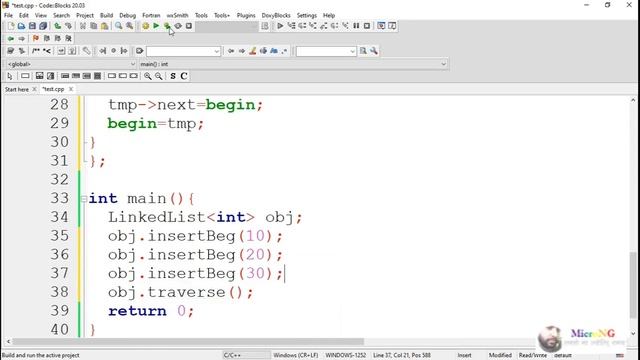This screenshot has height=360, width=640.
Task: Start debugging with the Debug/Continue arrow
Action: coord(280,26)
